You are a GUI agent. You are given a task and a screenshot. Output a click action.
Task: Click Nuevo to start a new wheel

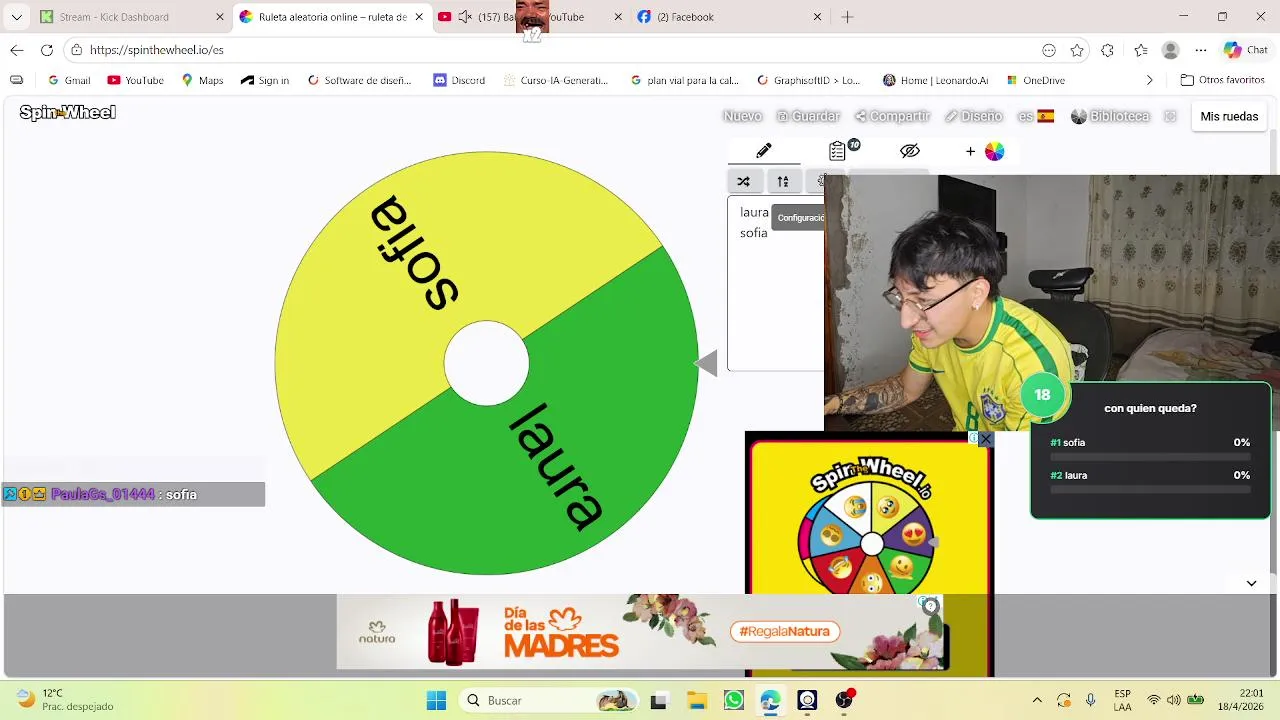tap(742, 116)
